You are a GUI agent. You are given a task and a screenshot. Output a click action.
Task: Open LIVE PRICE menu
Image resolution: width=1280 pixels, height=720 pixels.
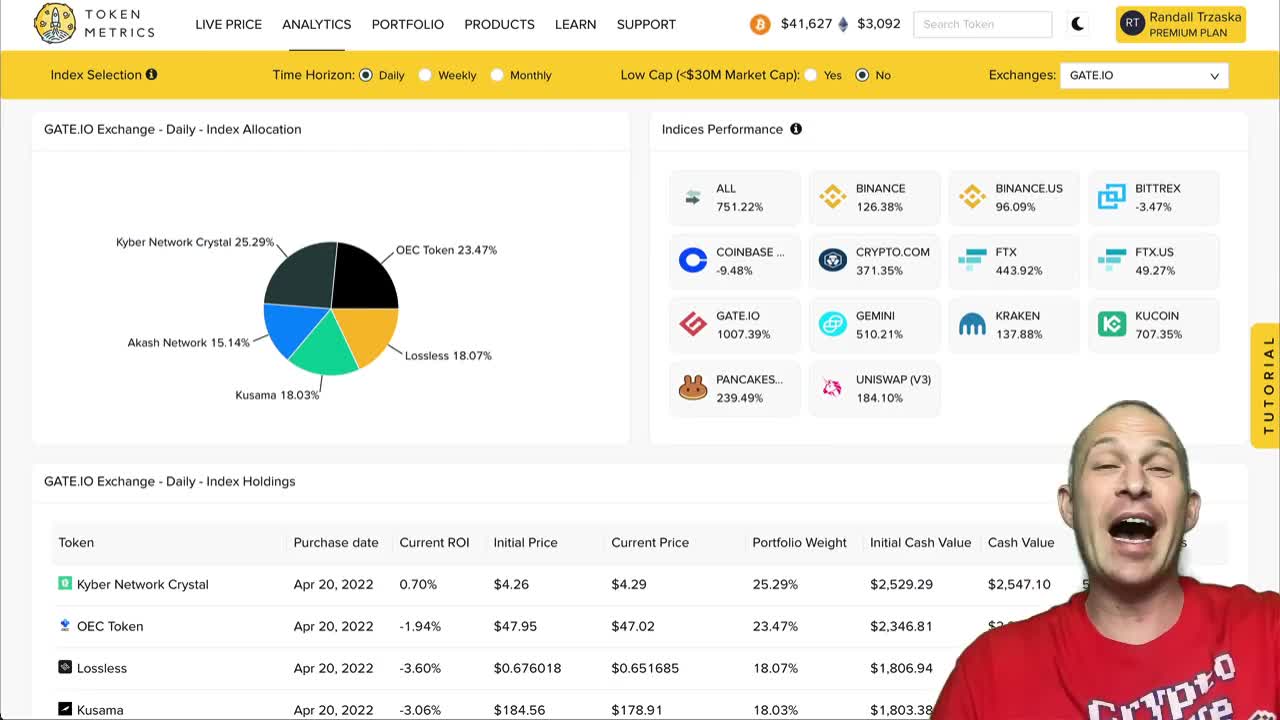click(228, 24)
